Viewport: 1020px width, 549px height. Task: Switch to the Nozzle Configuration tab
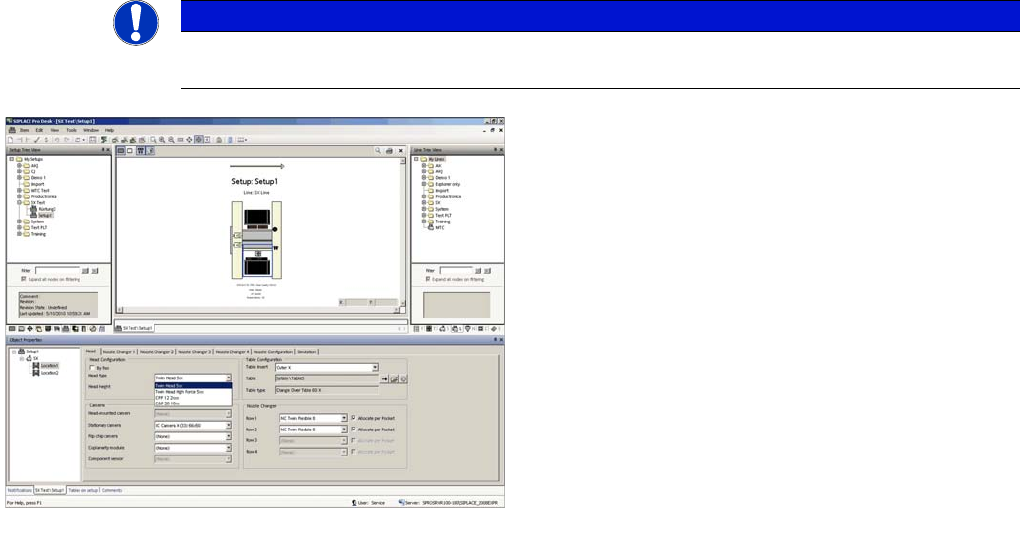tap(273, 352)
